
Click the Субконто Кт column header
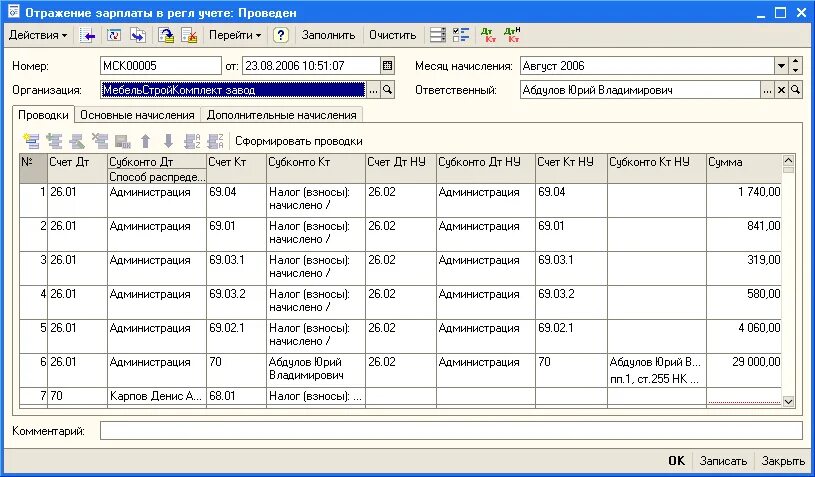pyautogui.click(x=316, y=168)
